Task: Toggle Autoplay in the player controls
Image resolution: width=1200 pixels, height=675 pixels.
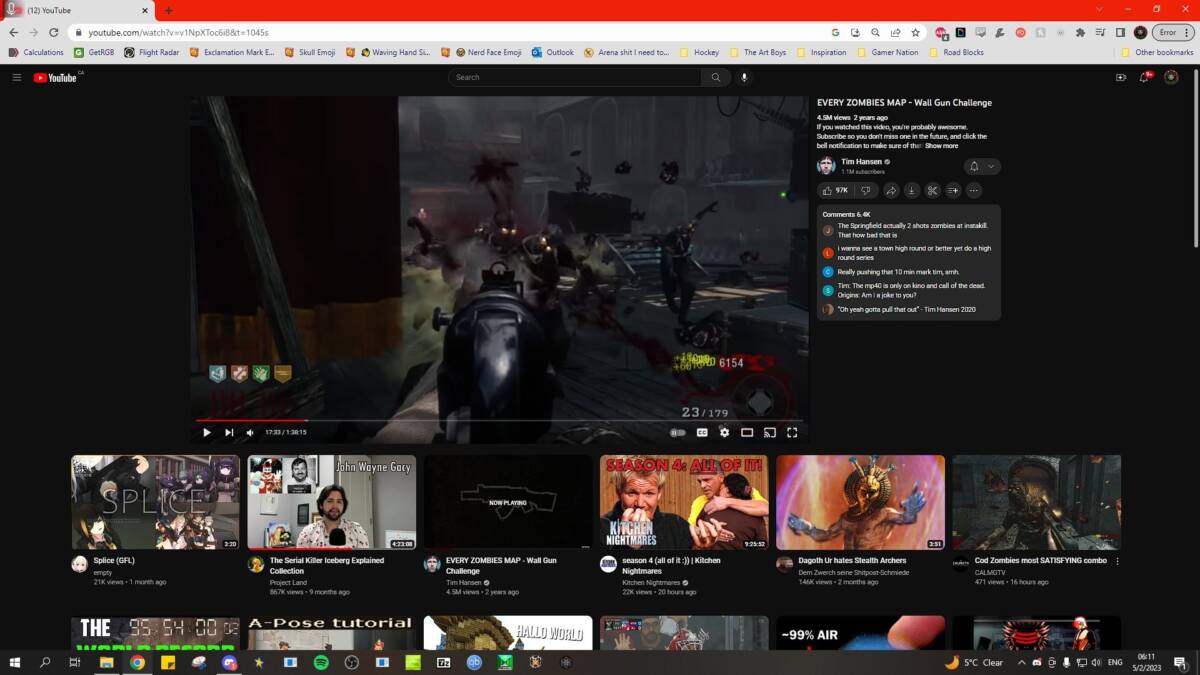Action: click(678, 432)
